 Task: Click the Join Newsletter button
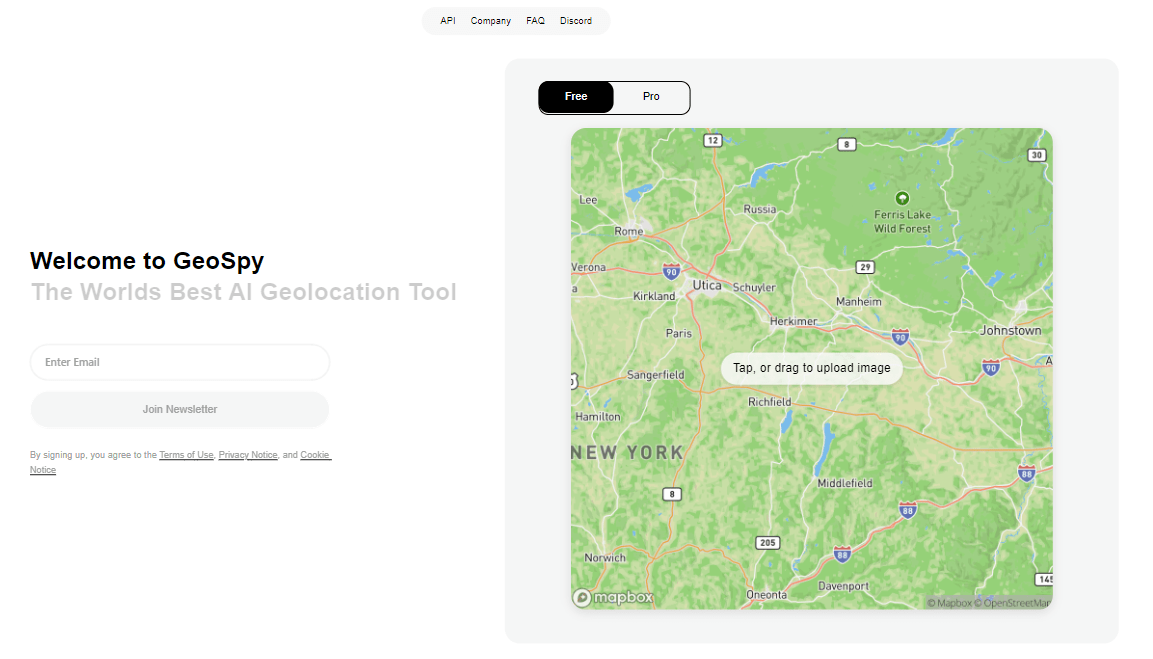coord(179,409)
